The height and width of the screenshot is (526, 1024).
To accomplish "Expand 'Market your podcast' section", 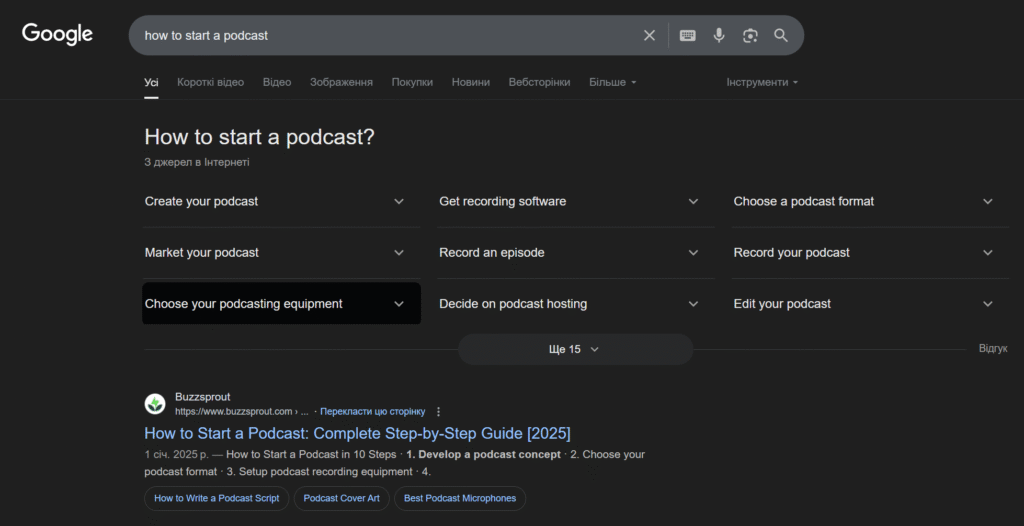I will click(x=281, y=253).
